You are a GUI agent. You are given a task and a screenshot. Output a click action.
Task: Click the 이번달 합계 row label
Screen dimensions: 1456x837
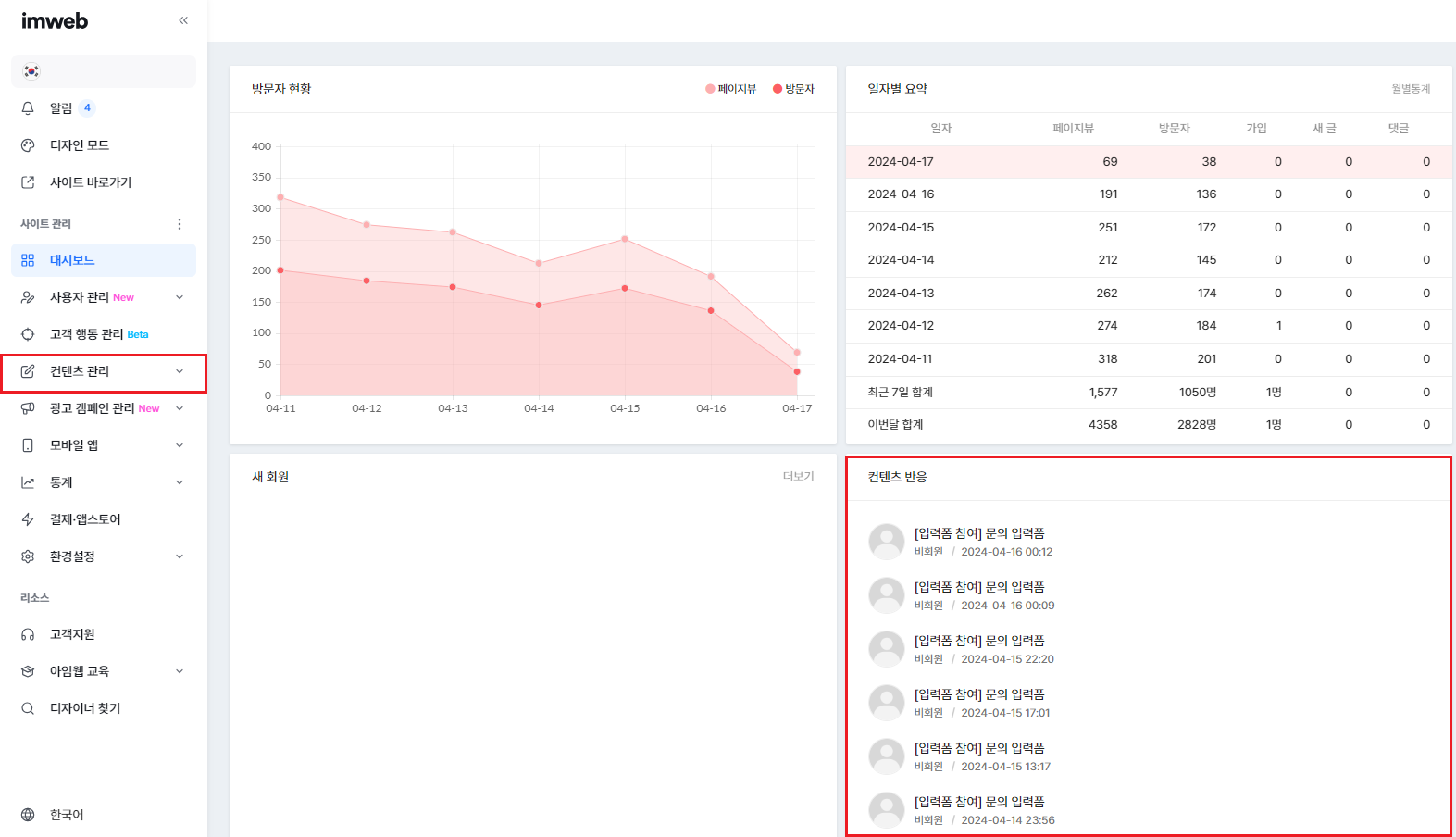pos(895,425)
